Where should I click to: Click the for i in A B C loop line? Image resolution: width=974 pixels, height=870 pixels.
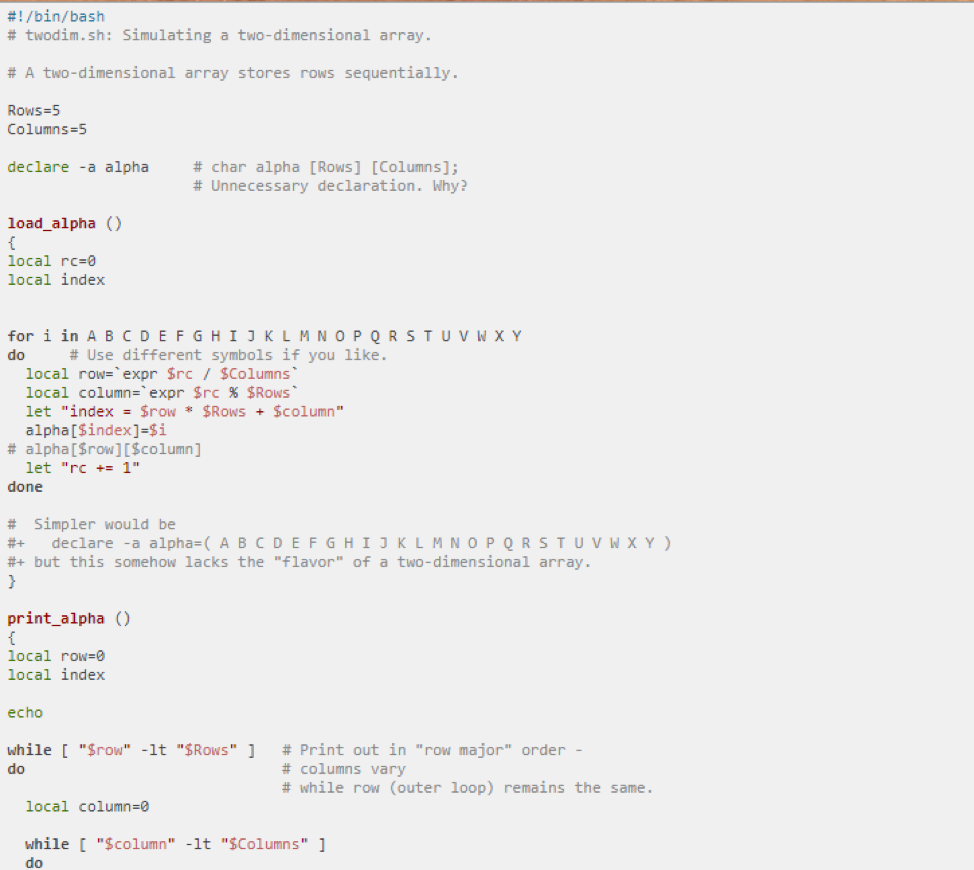[264, 336]
